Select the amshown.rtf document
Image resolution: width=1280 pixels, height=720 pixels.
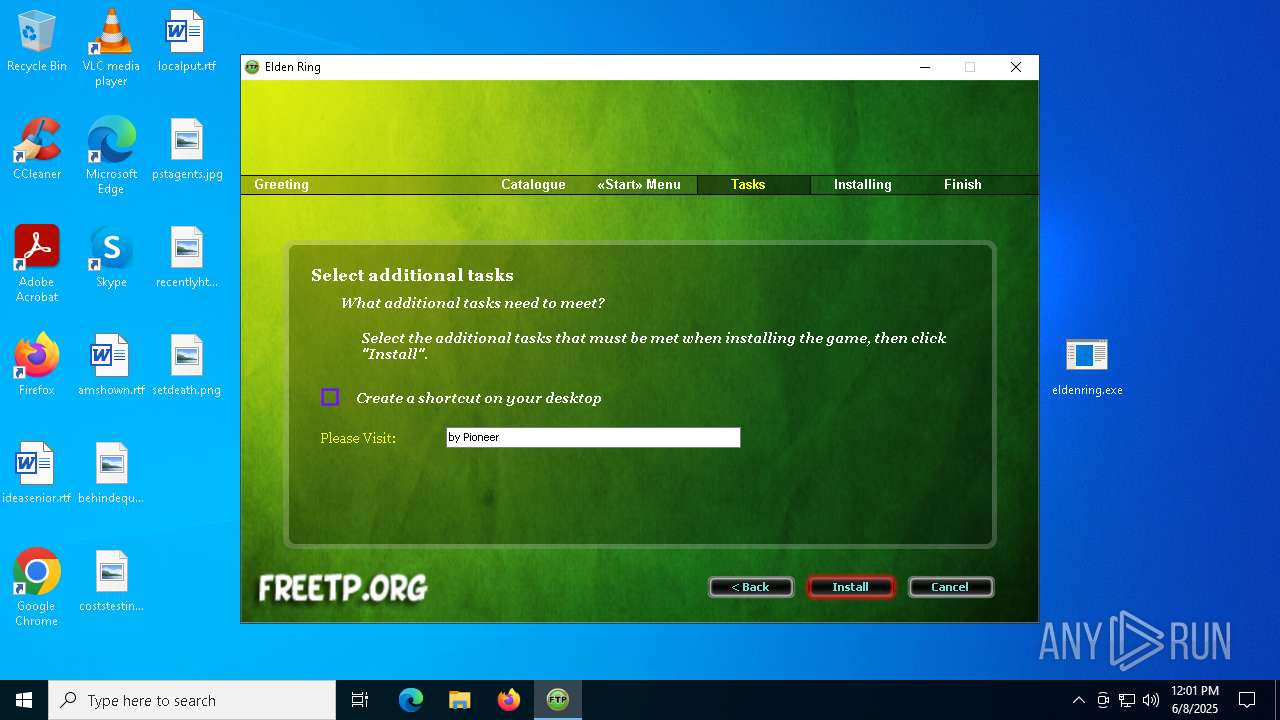point(111,365)
